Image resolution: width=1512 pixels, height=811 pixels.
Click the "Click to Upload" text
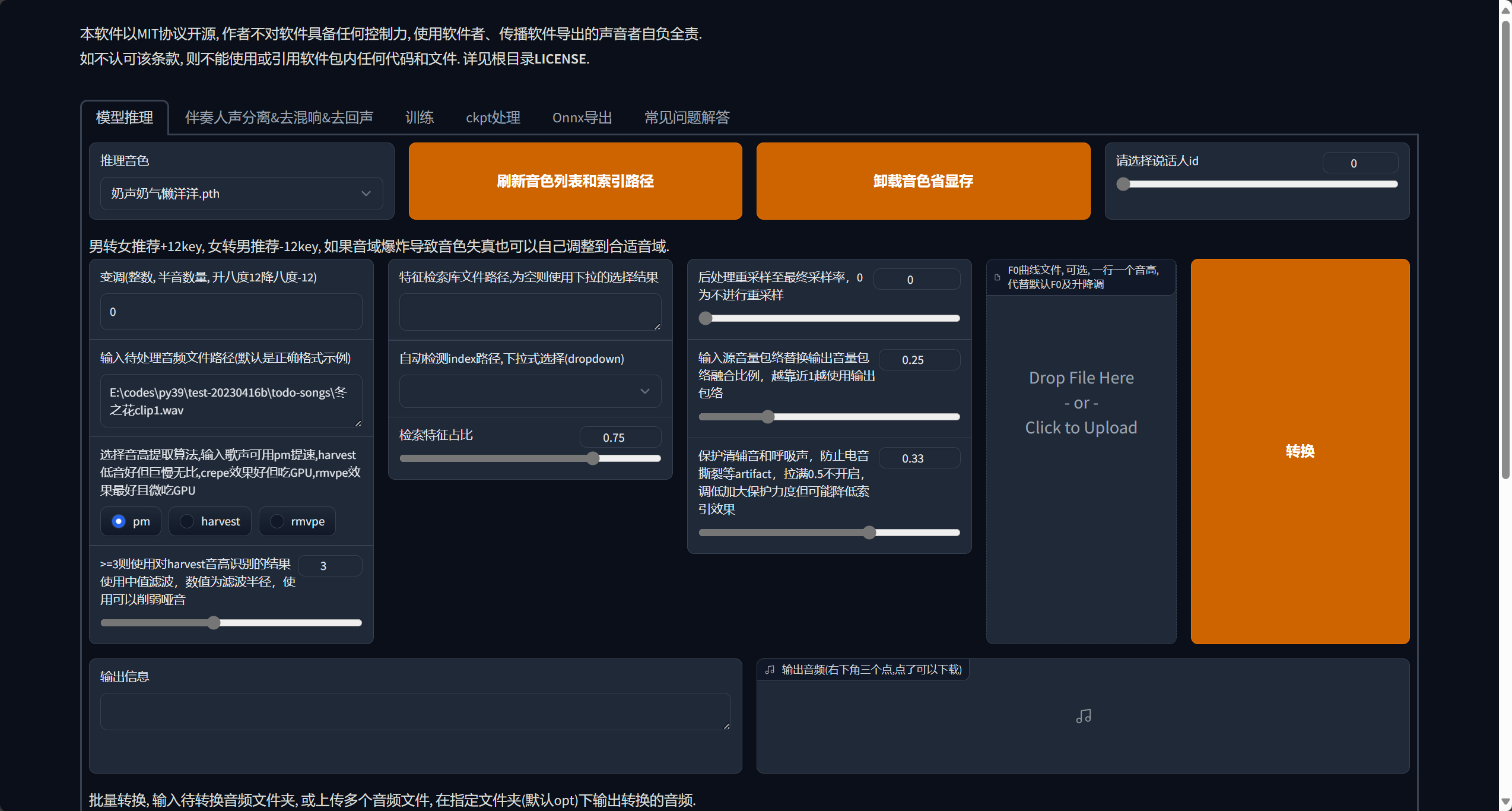[1081, 428]
